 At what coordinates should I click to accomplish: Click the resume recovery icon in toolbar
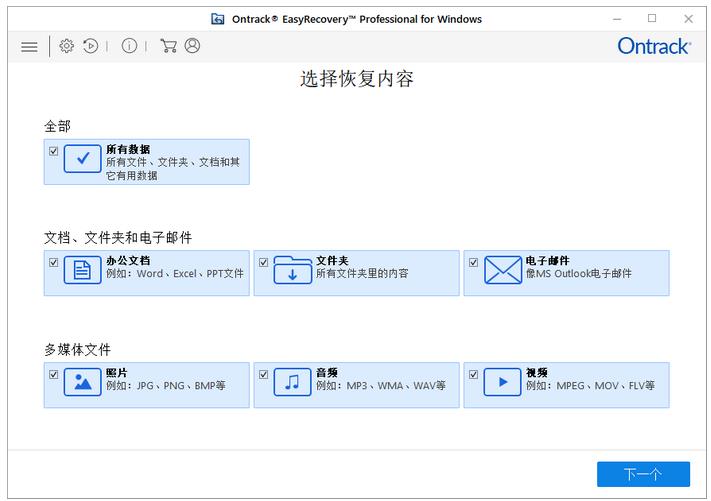tap(91, 46)
